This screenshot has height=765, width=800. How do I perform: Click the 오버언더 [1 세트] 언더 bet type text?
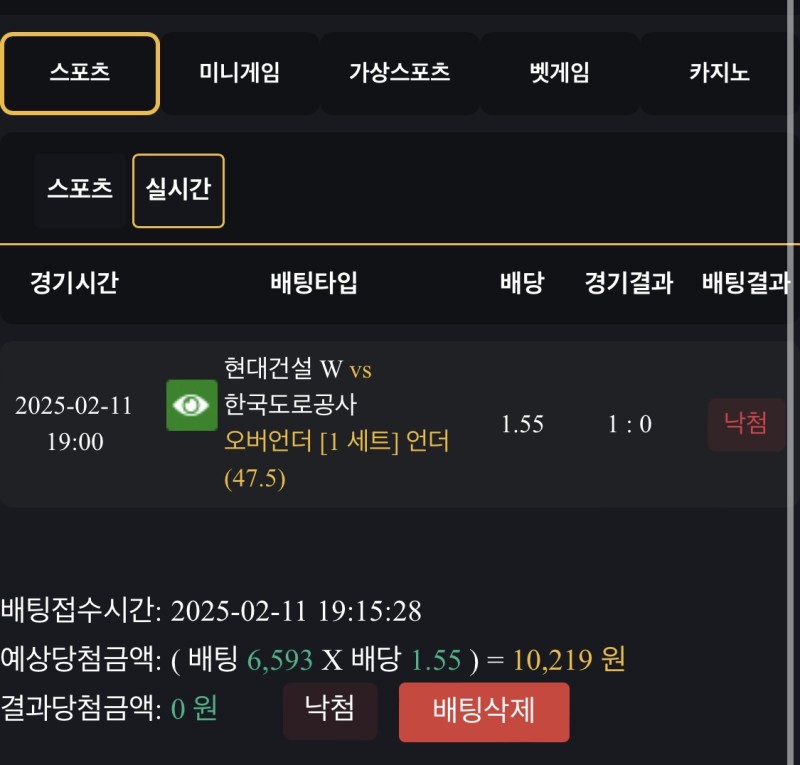click(336, 442)
